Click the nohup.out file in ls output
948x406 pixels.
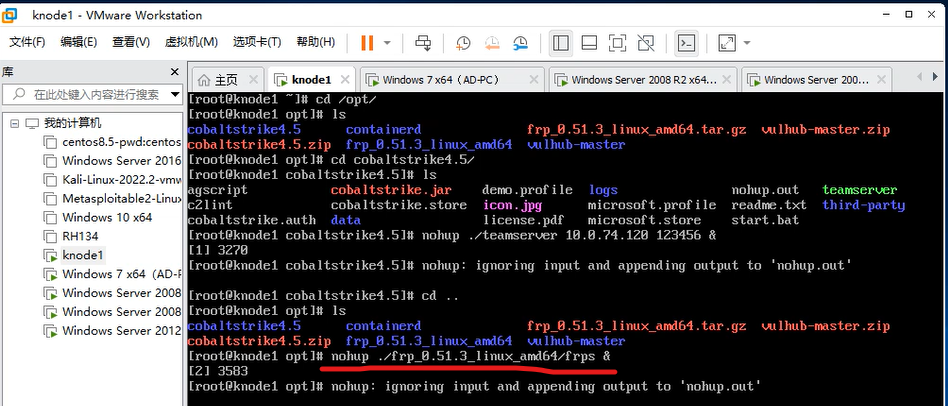point(765,190)
